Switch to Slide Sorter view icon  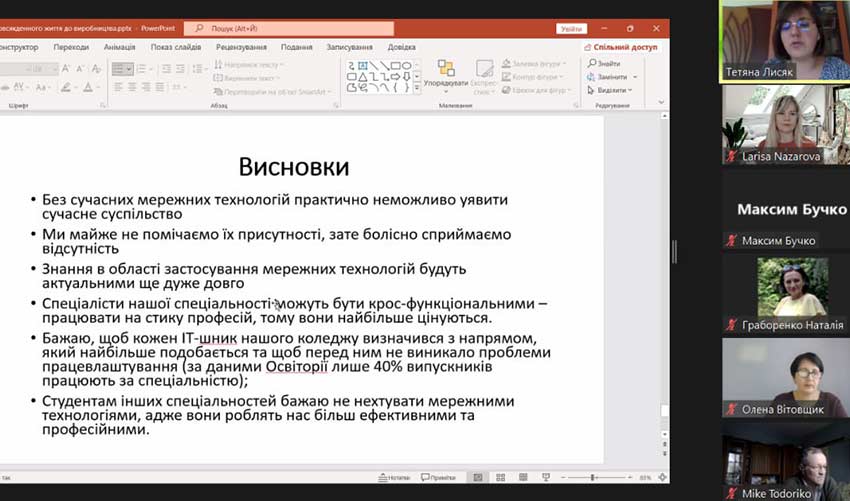tap(500, 477)
